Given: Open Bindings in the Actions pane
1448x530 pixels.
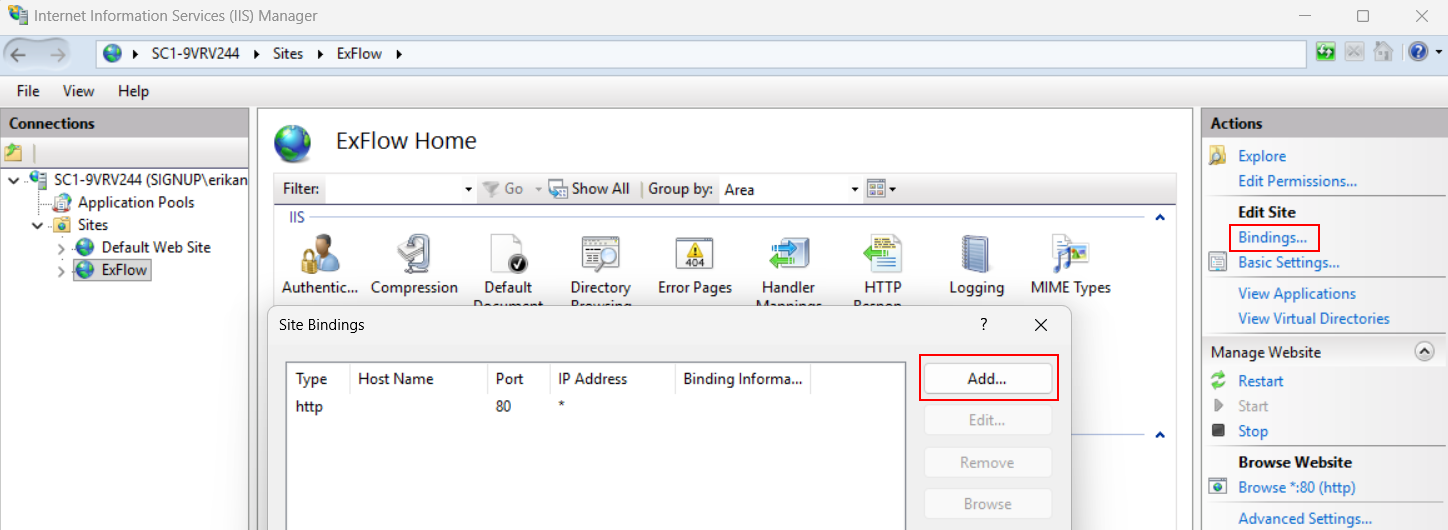Looking at the screenshot, I should 1272,237.
